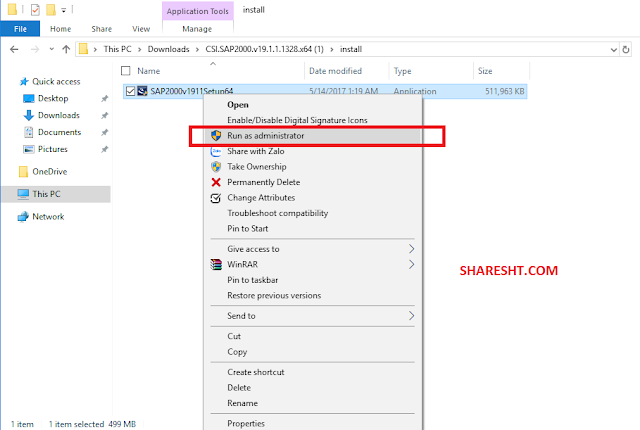Click CSI.SAP2000 folder in address path
This screenshot has width=640, height=430.
264,49
